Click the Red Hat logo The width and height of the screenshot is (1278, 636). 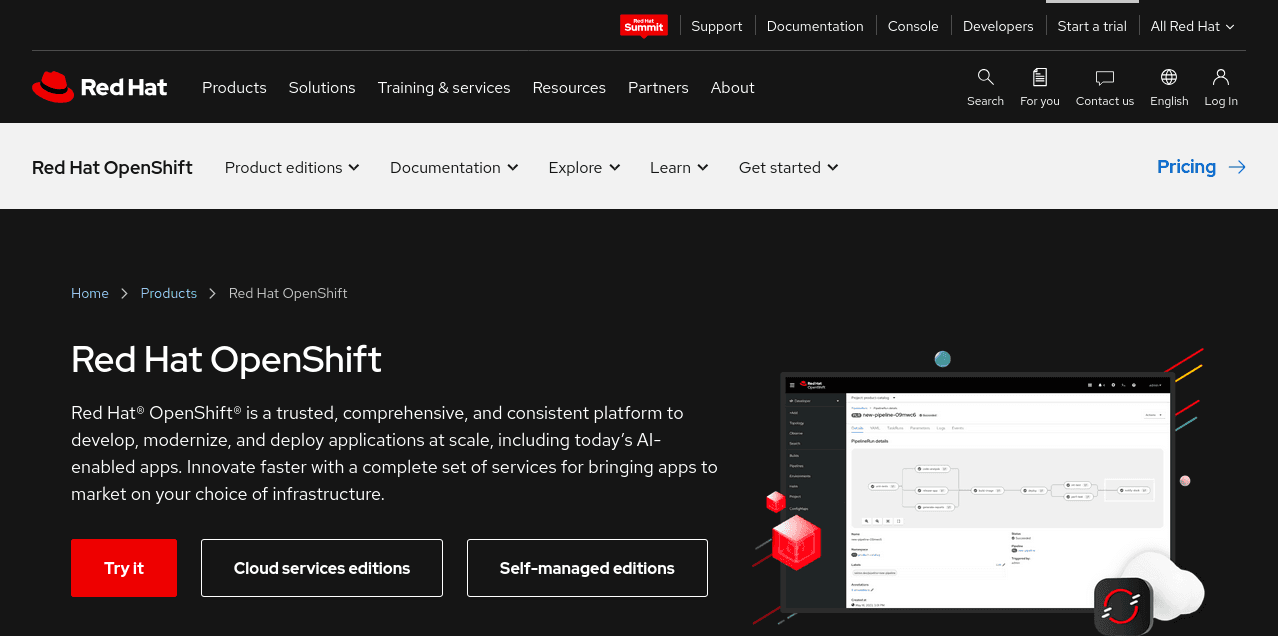[x=100, y=87]
